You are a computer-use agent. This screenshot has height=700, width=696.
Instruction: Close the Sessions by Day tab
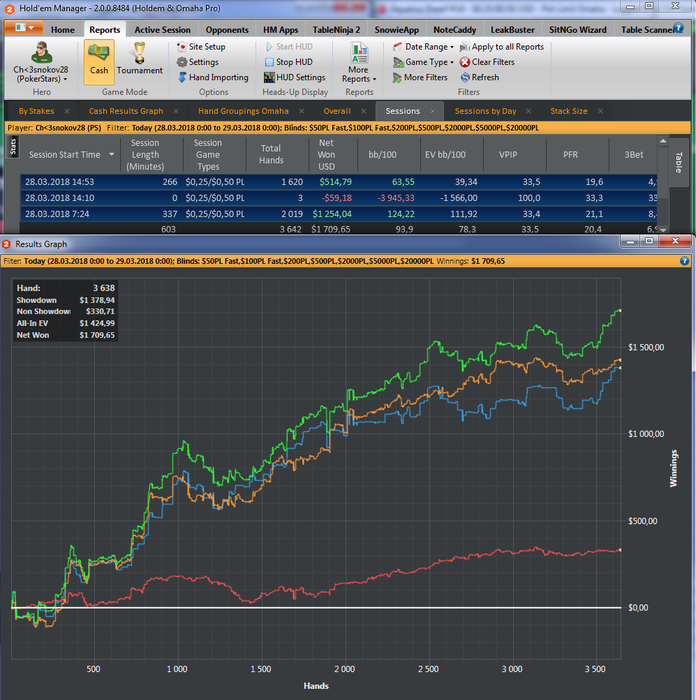[529, 111]
